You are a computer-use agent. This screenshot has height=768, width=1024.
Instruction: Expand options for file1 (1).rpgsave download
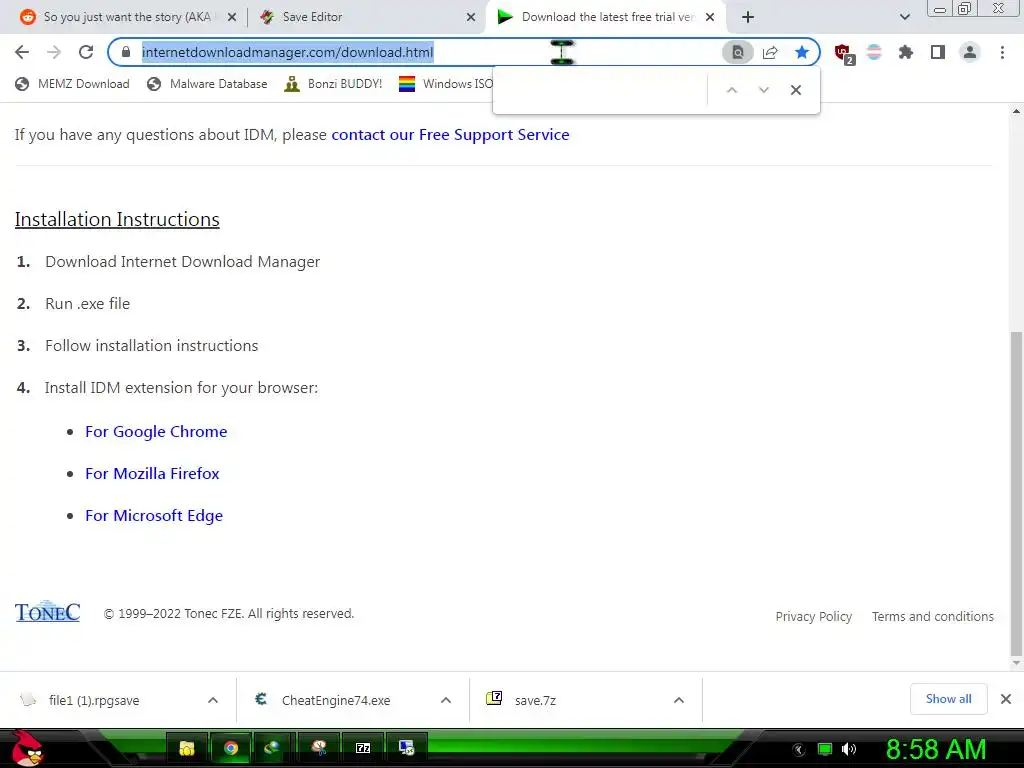click(213, 700)
